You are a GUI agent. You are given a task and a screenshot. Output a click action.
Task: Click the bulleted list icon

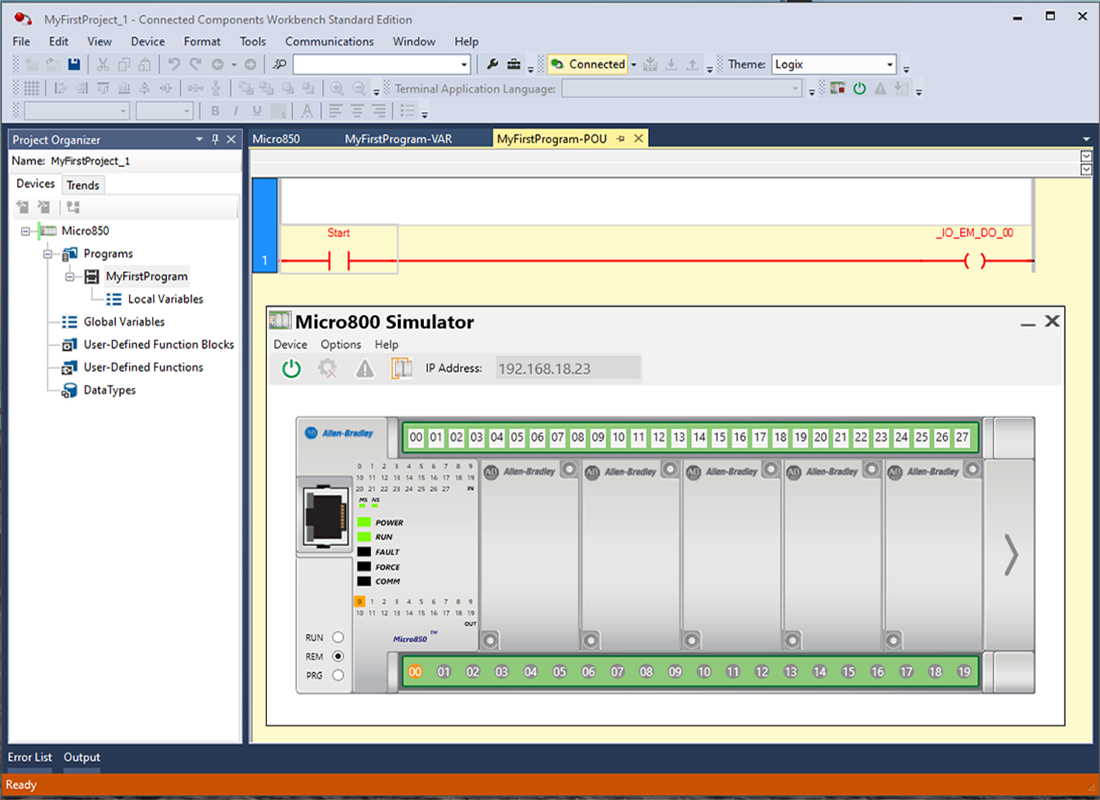pyautogui.click(x=408, y=111)
